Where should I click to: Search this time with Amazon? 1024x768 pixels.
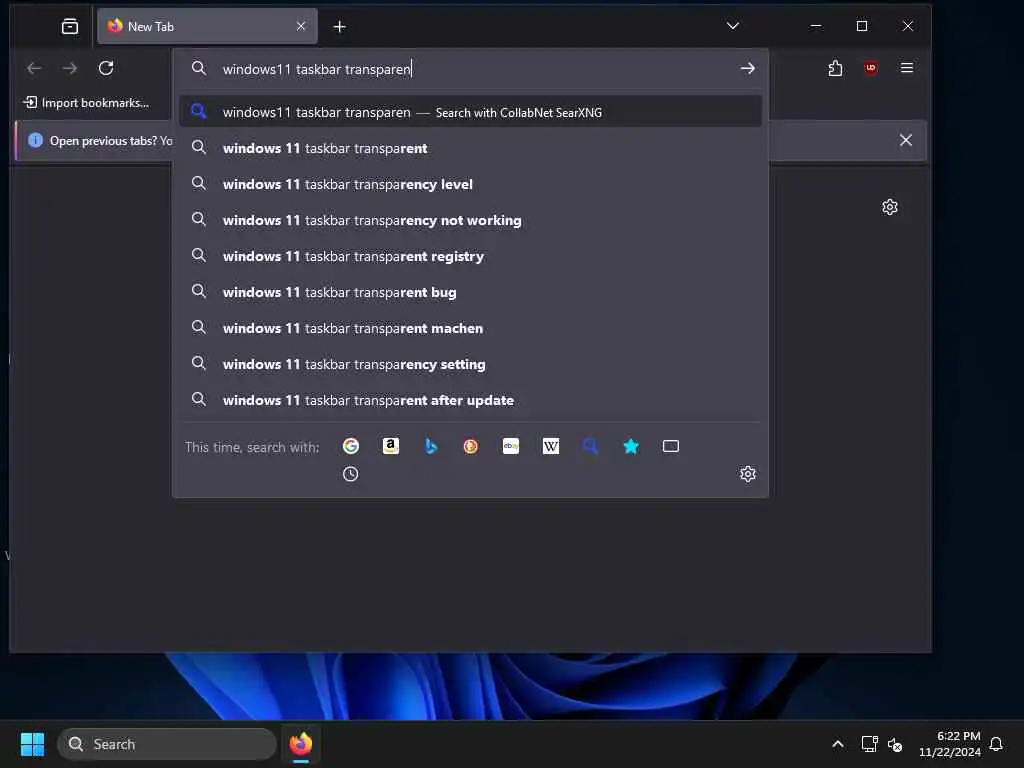(391, 446)
